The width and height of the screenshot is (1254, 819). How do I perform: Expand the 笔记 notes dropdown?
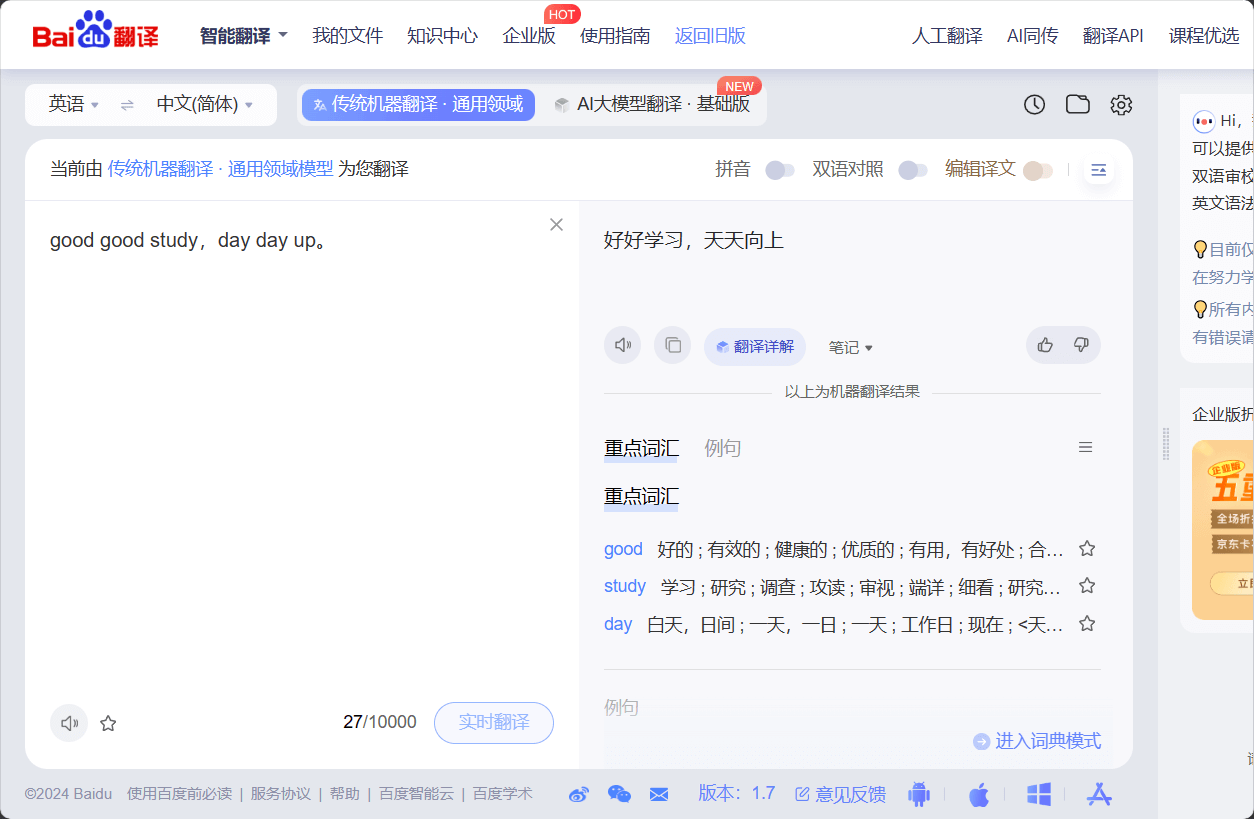(x=851, y=347)
